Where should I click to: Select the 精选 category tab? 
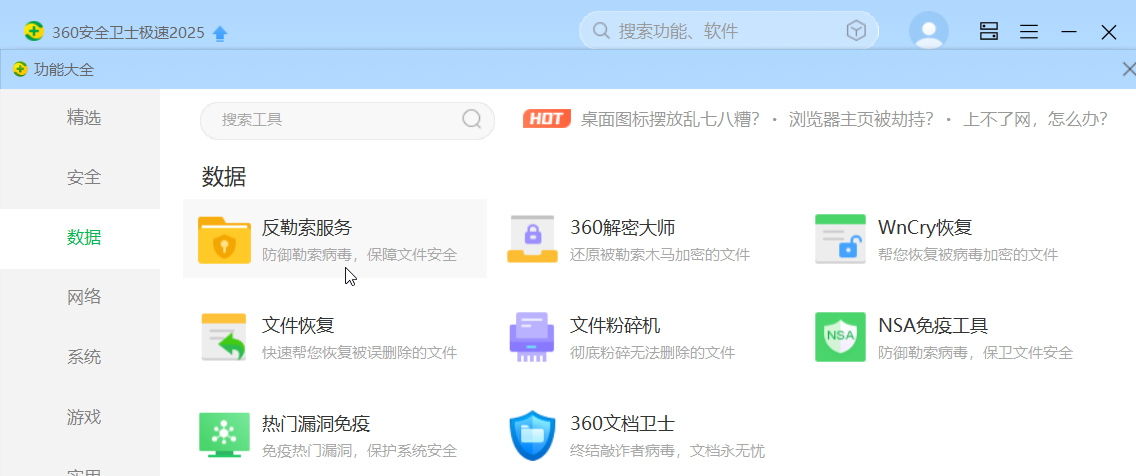pyautogui.click(x=80, y=117)
